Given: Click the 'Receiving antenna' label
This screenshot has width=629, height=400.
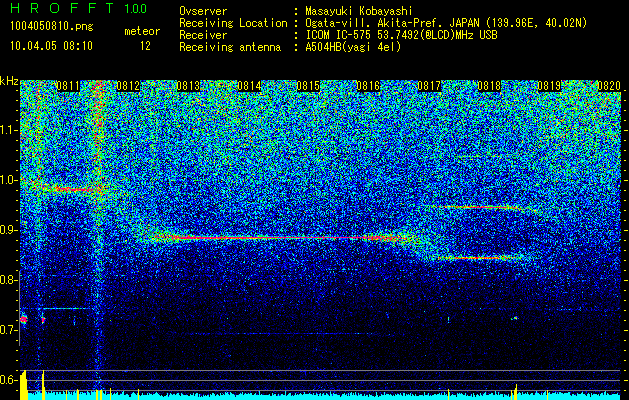Looking at the screenshot, I should click(x=230, y=47).
